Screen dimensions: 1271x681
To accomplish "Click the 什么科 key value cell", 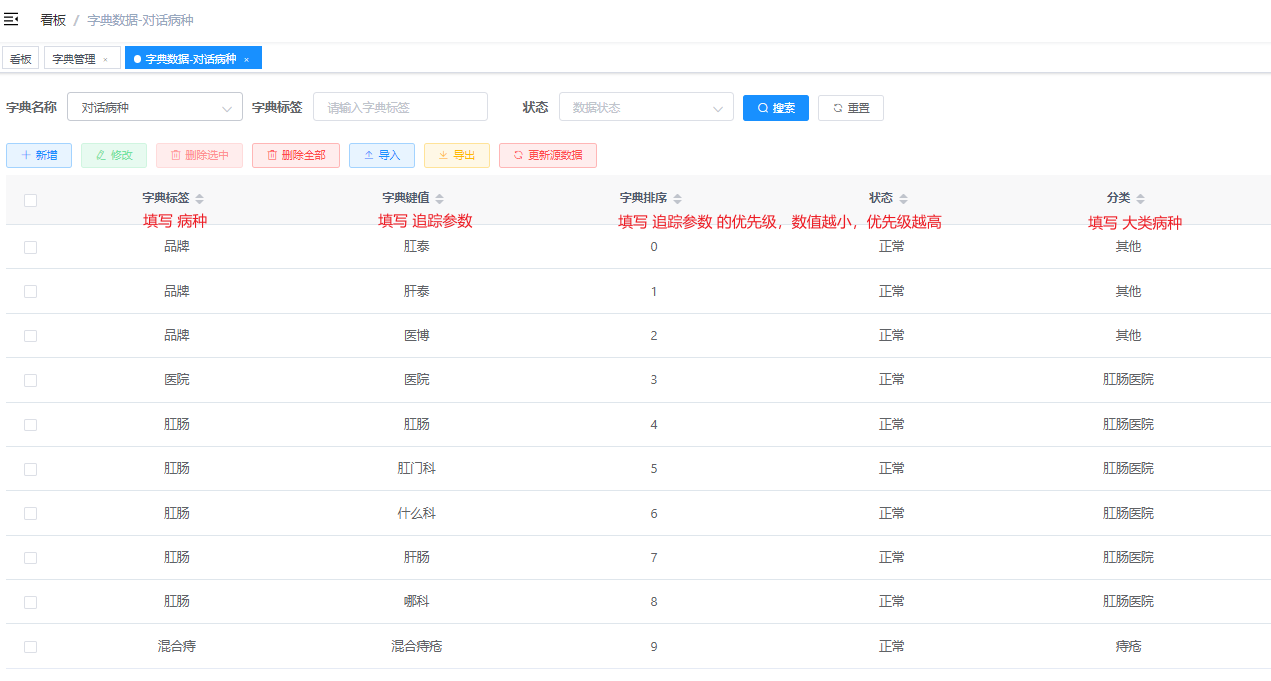I will pos(417,513).
